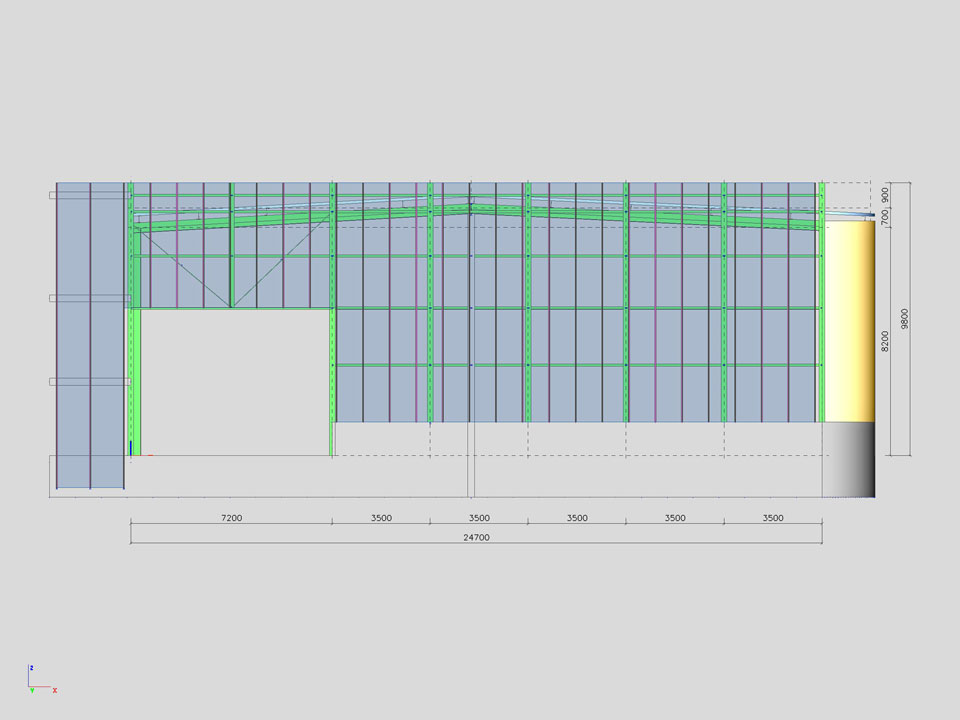Pick the 8200 vertical dimension label
Screen dimensions: 960x720
[x=884, y=340]
